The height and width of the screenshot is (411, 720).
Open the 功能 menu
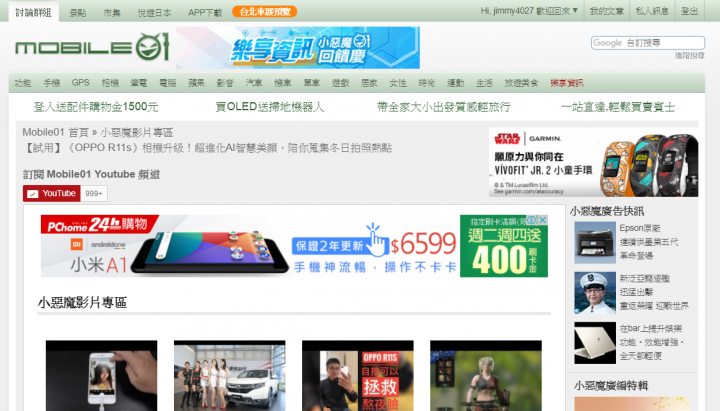(x=22, y=83)
